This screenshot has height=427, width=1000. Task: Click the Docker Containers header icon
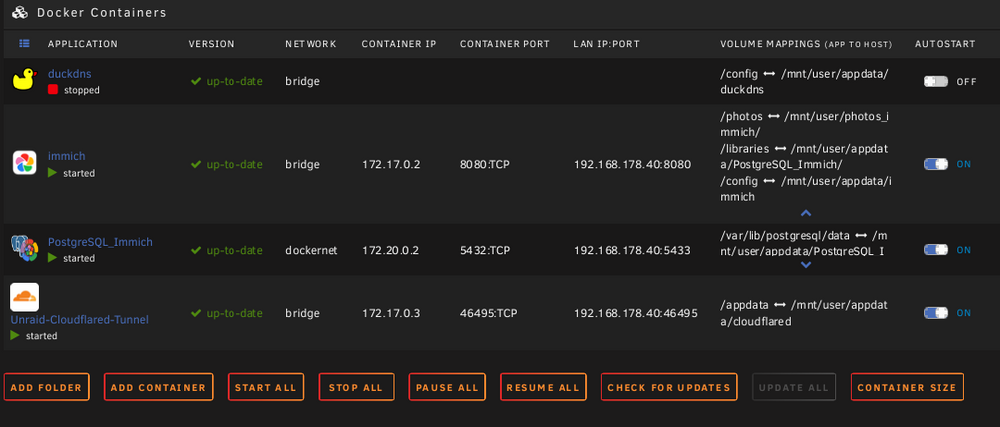[20, 12]
